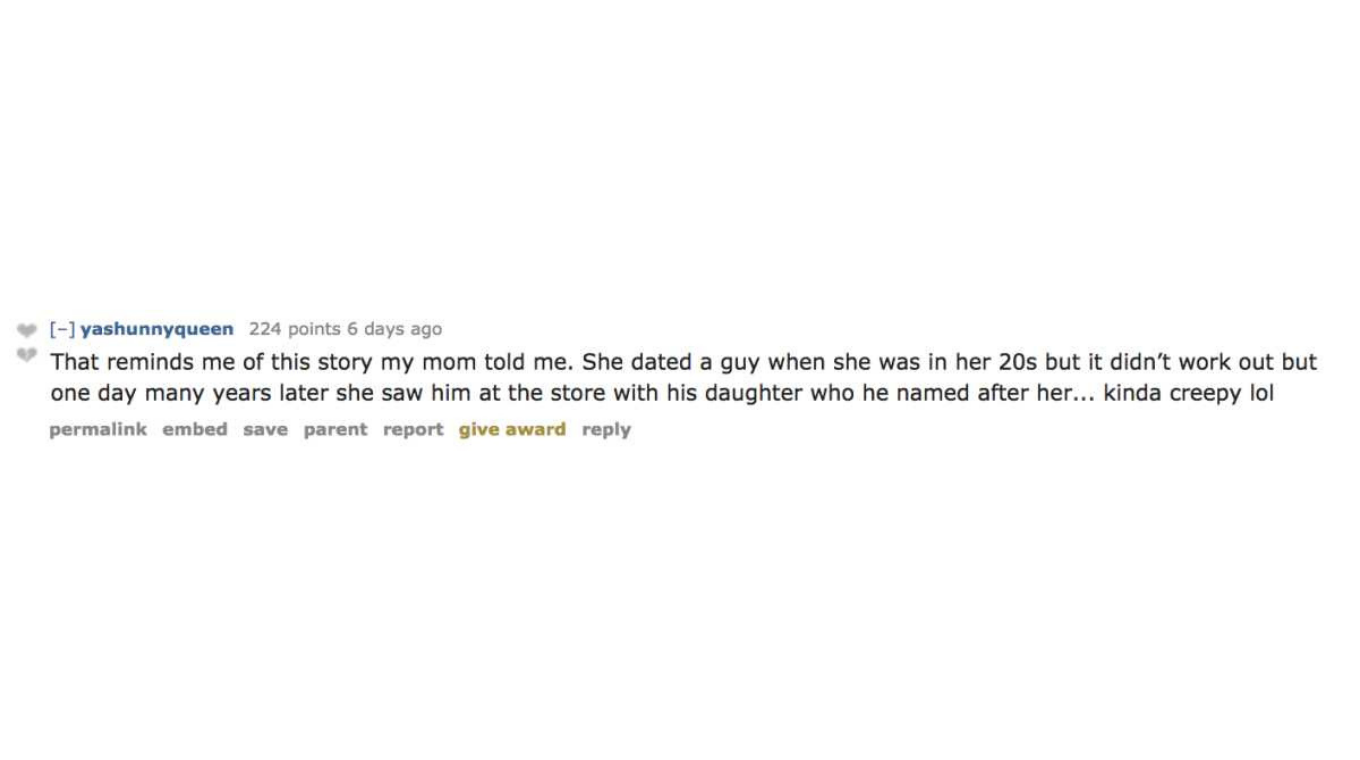Click the embed link under the comment
Viewport: 1360px width, 760px height.
195,429
